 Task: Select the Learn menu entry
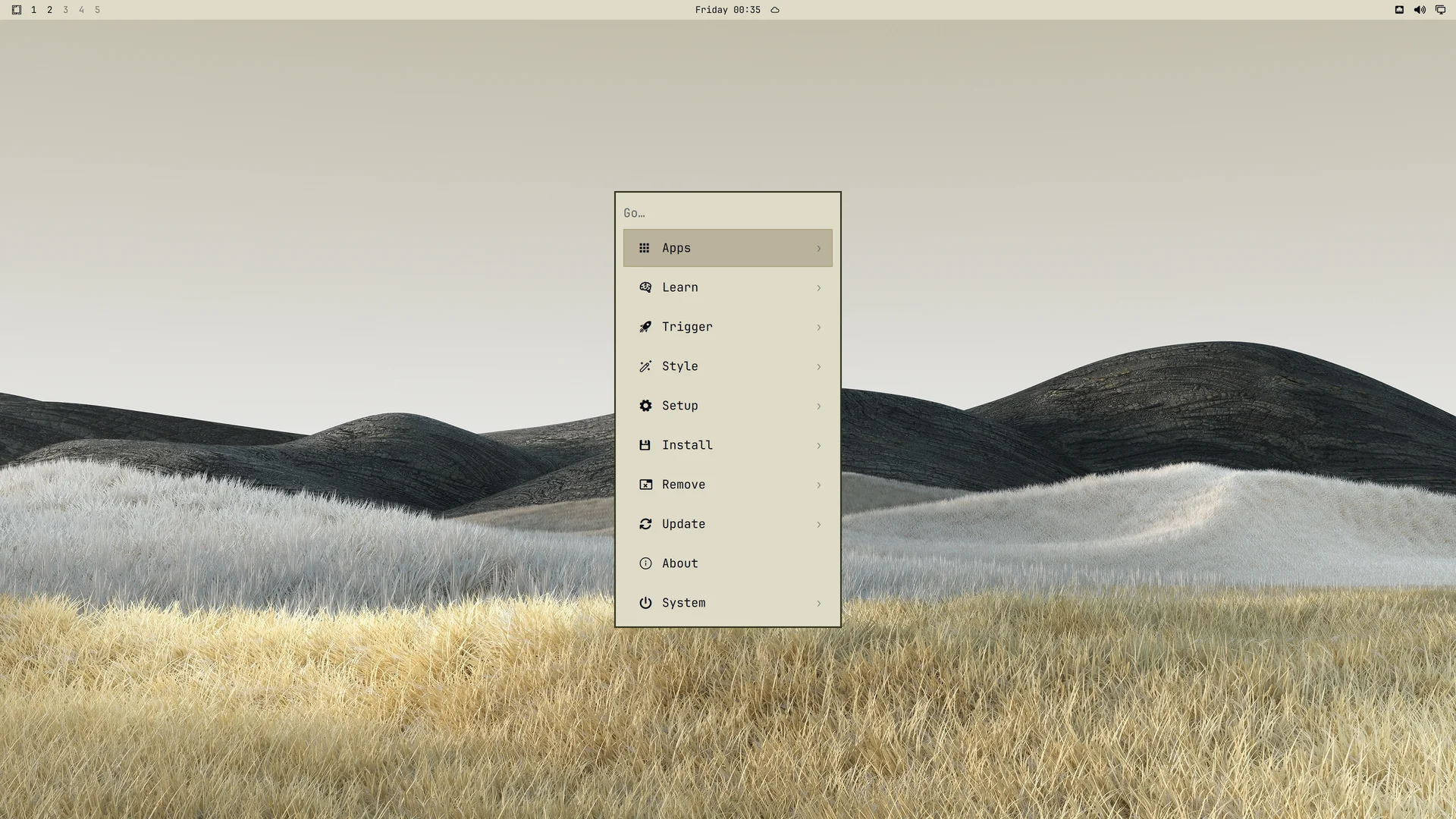[x=728, y=287]
